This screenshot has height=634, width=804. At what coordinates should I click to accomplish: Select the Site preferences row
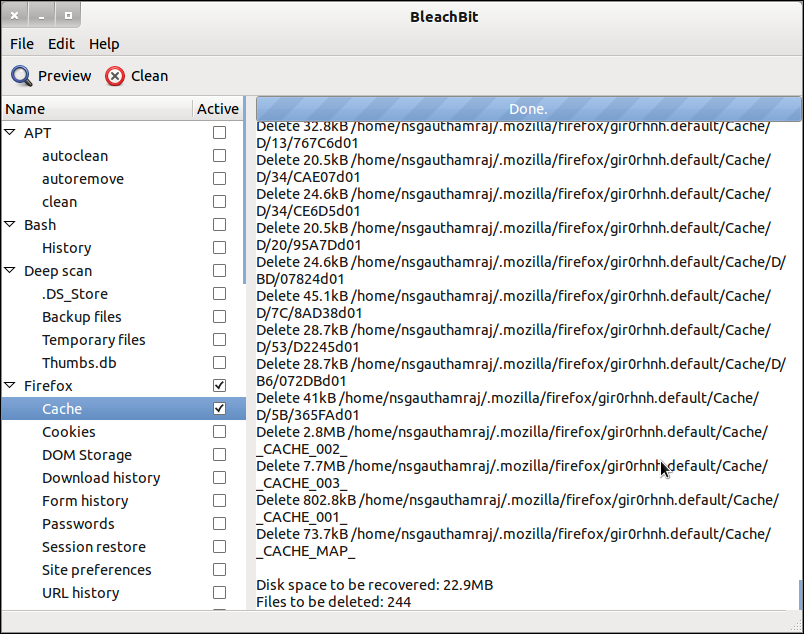pos(123,569)
